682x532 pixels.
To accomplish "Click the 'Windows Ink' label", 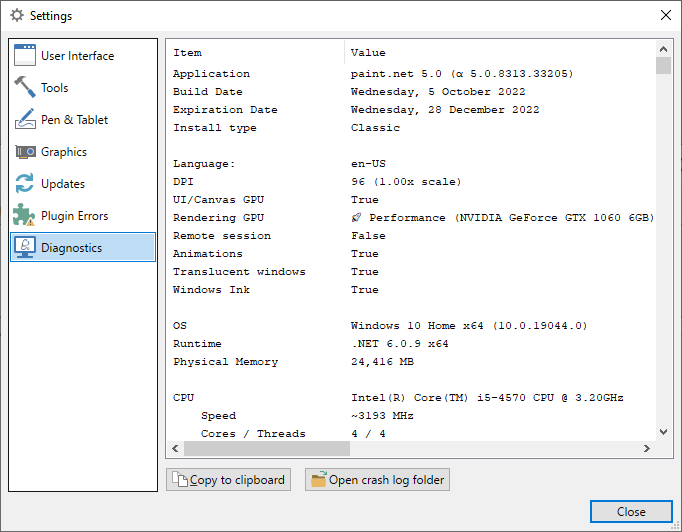I will click(x=211, y=290).
